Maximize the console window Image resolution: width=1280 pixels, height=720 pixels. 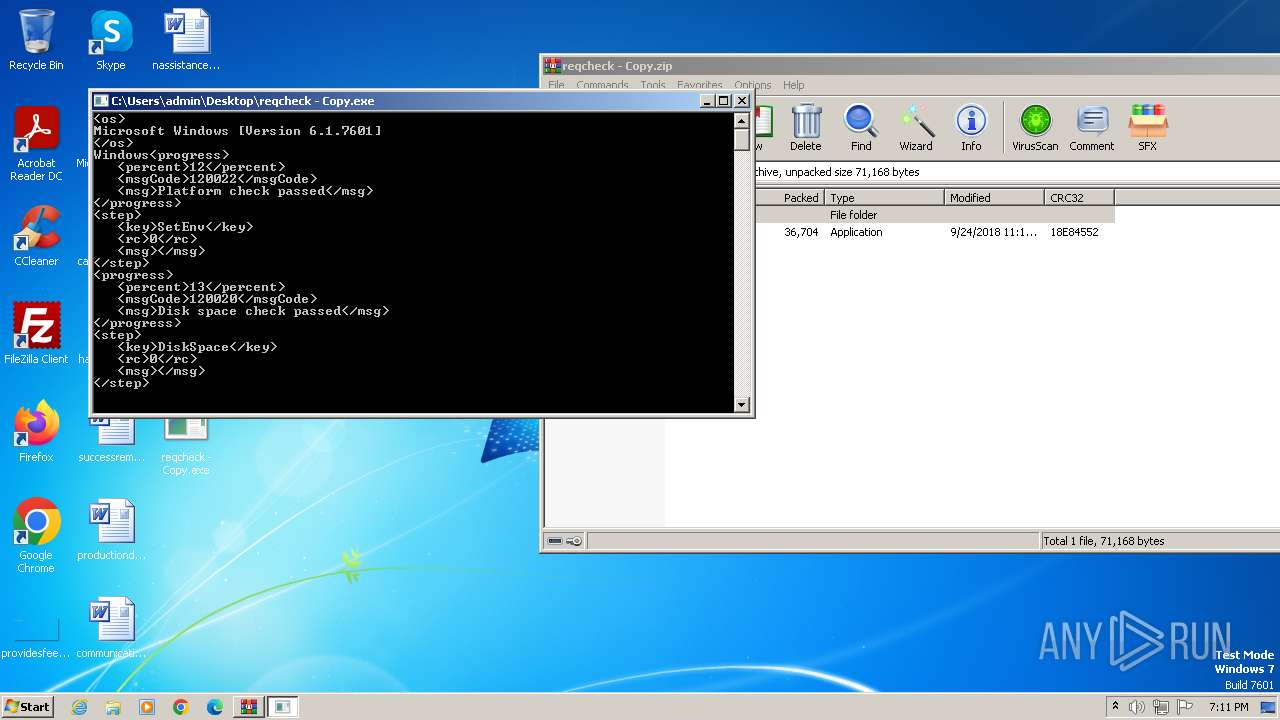[724, 101]
